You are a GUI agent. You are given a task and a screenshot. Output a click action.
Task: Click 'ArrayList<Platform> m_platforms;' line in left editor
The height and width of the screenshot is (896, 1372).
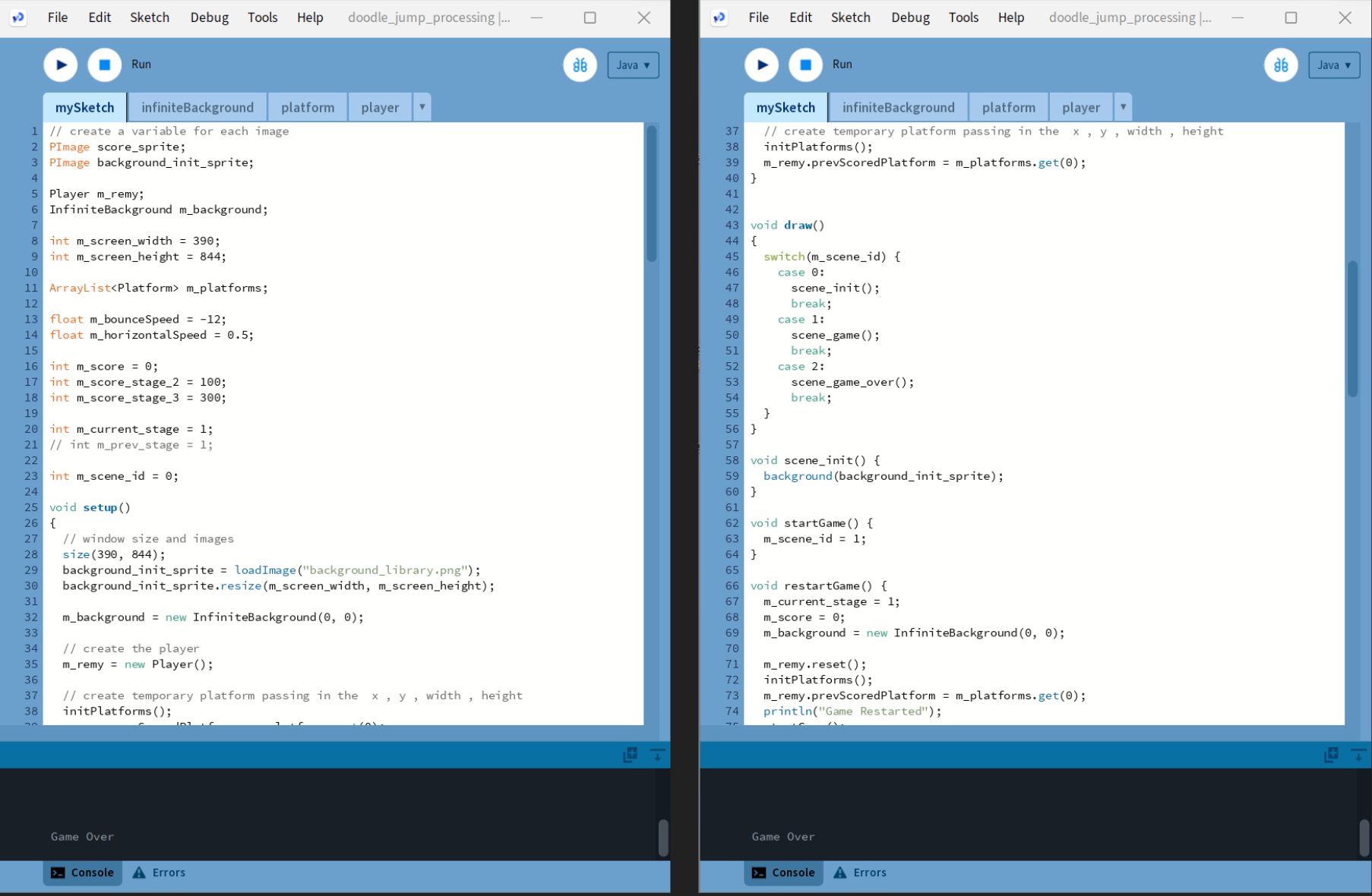coord(158,289)
